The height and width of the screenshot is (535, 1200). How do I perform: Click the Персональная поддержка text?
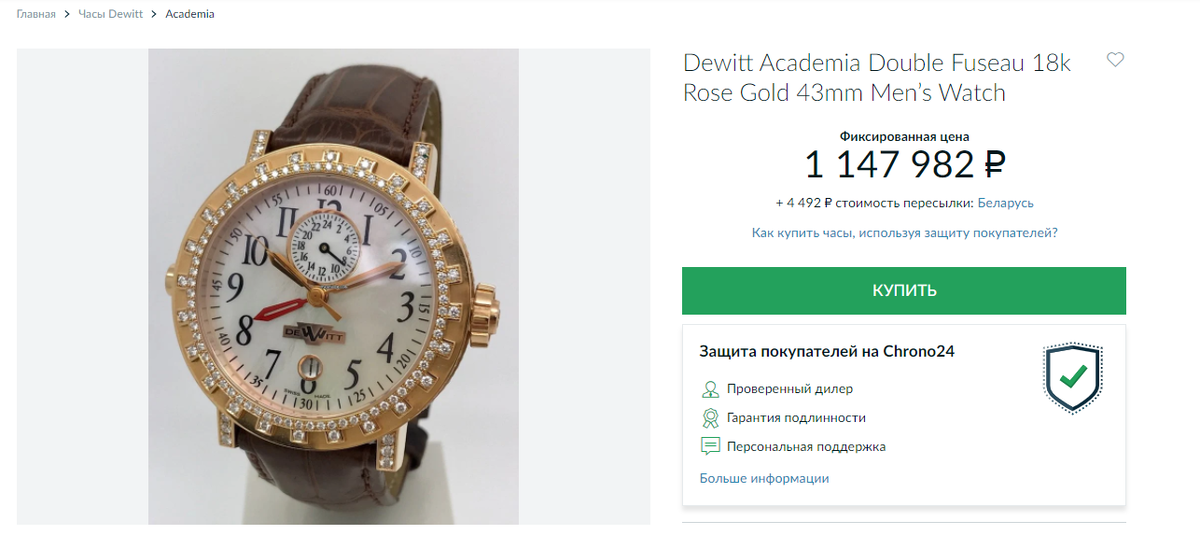(x=807, y=447)
